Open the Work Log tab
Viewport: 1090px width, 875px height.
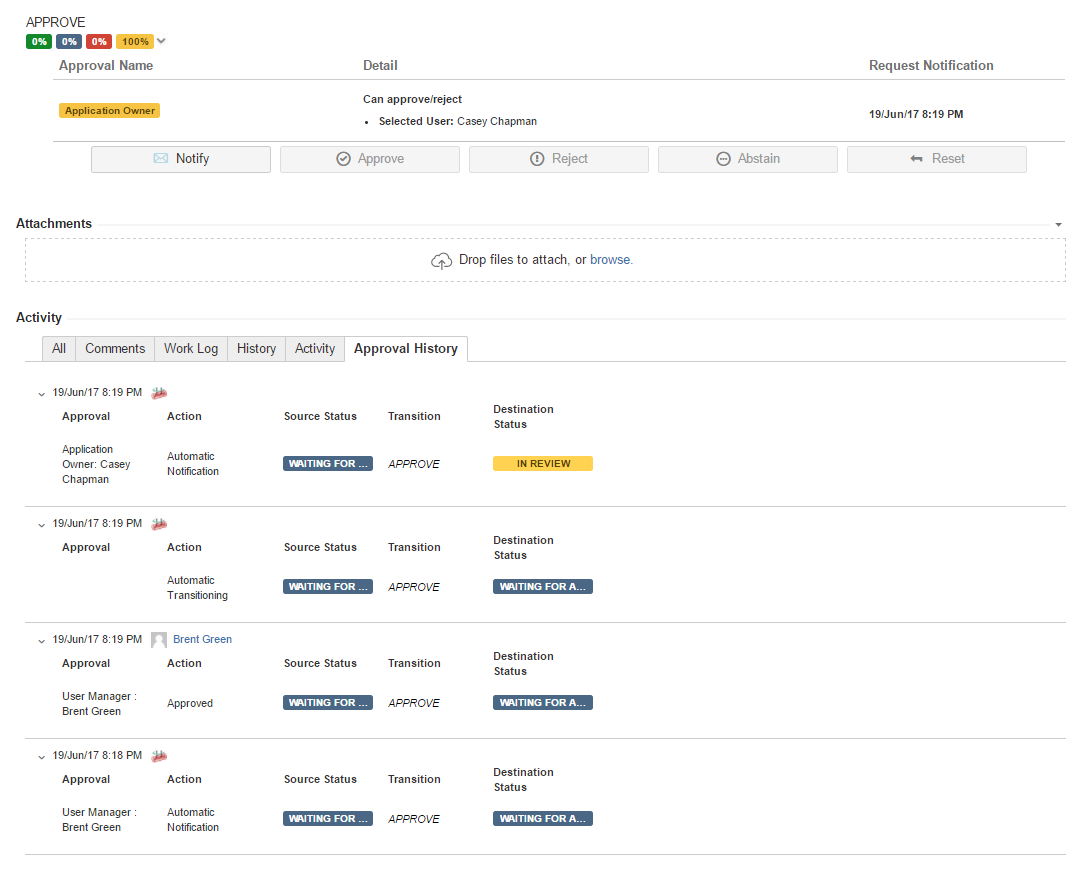[x=191, y=349]
